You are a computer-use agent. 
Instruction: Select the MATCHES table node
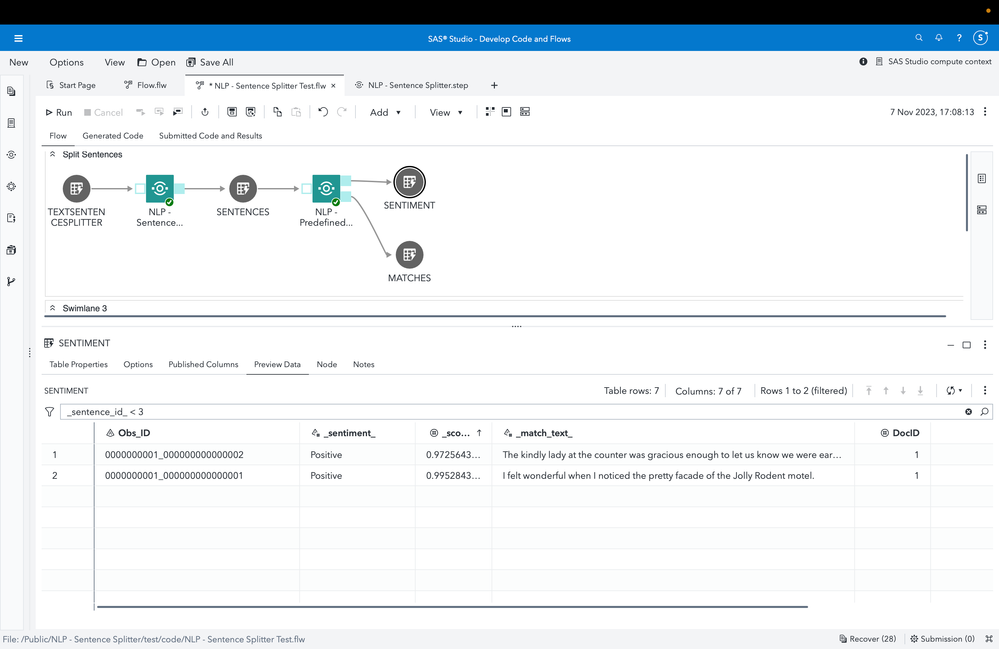pyautogui.click(x=409, y=255)
